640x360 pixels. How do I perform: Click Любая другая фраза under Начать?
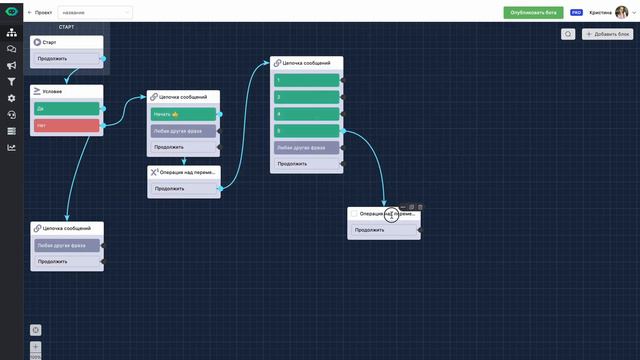coord(183,131)
